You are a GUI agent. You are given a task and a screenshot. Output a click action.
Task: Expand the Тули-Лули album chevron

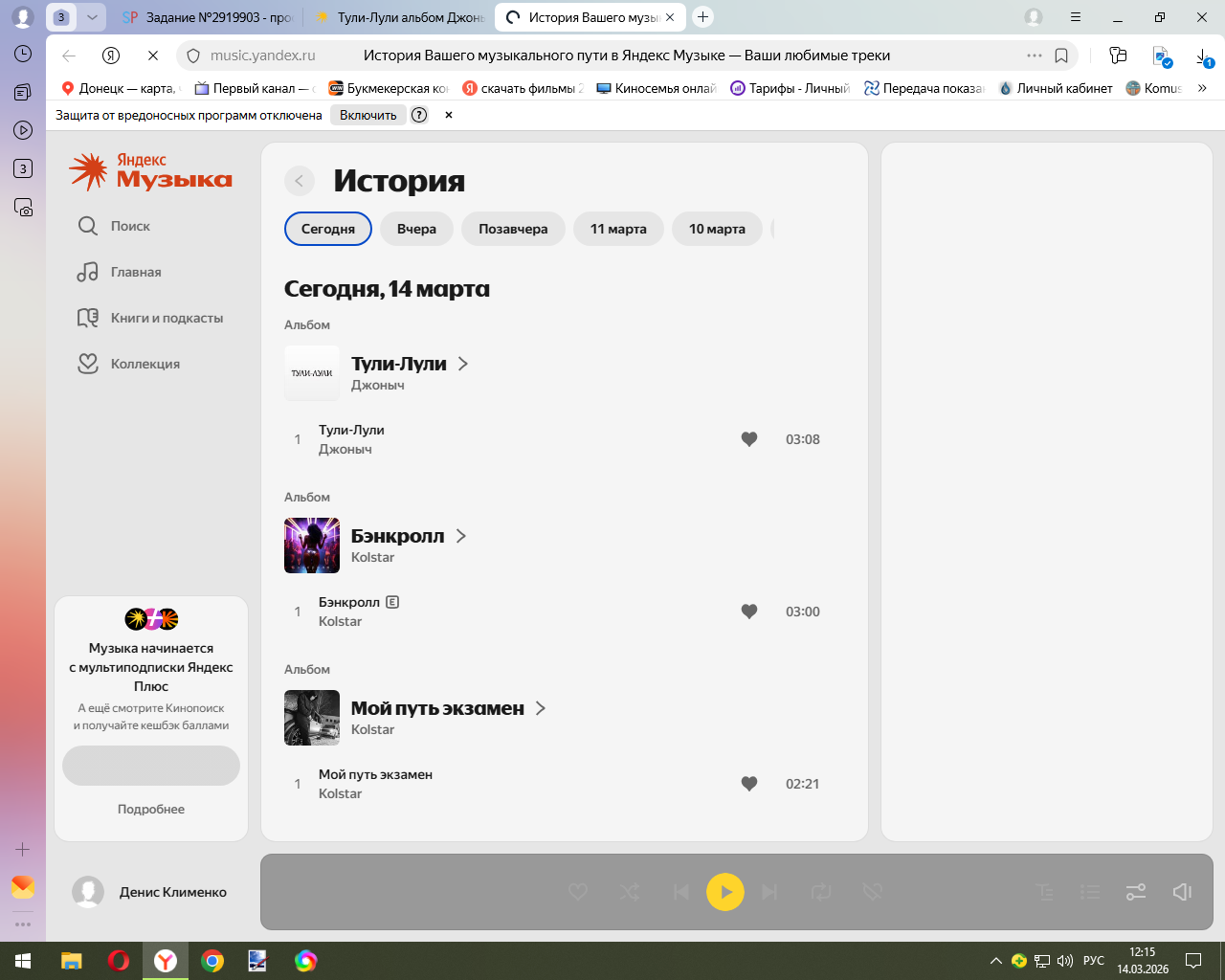(463, 364)
